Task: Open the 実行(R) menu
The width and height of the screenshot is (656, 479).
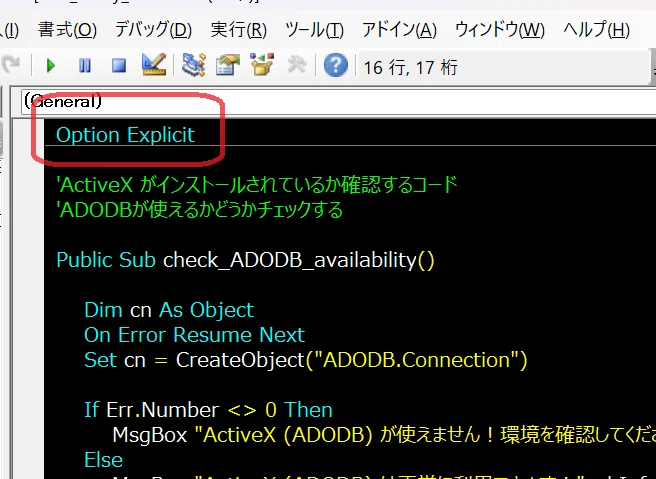Action: pos(238,30)
